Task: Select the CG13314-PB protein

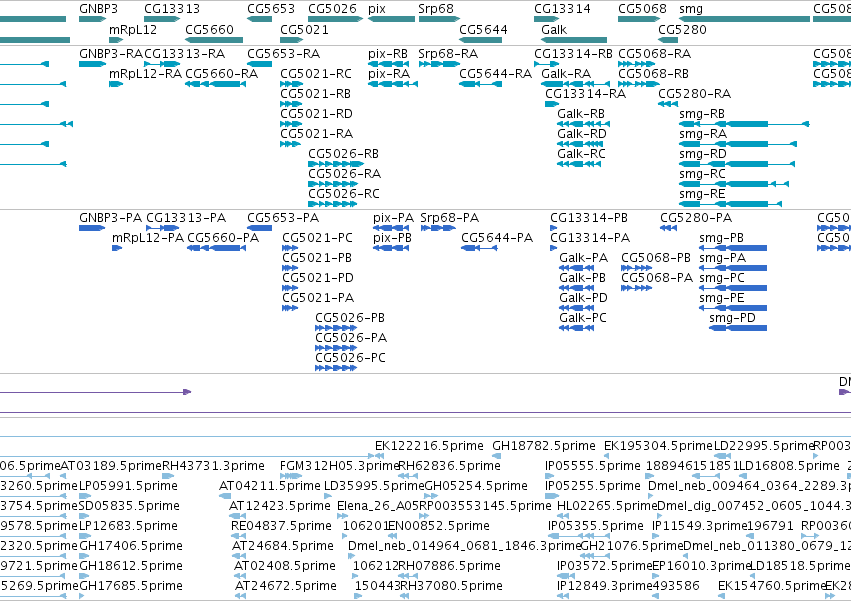Action: tap(554, 228)
